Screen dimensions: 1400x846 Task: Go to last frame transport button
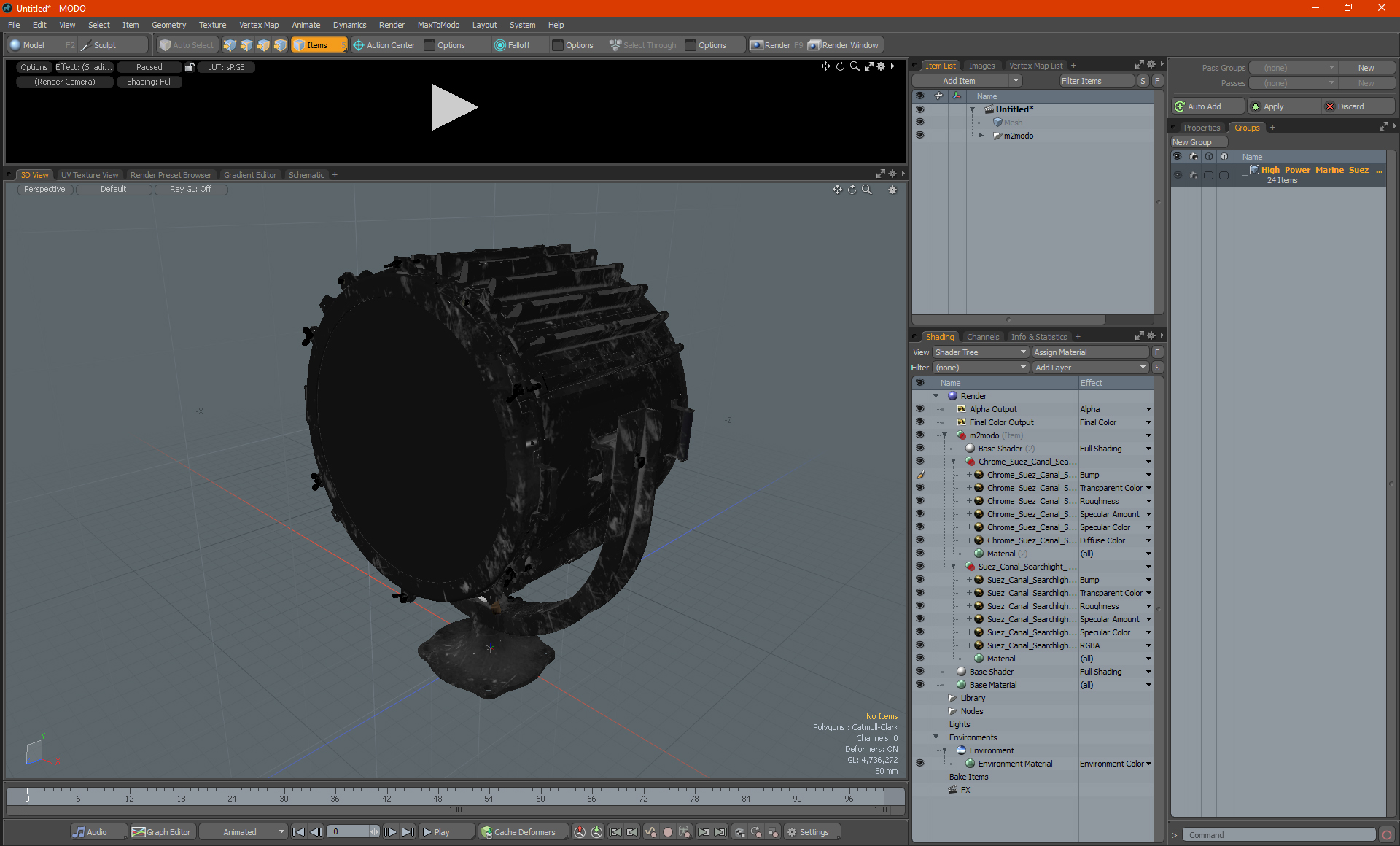click(408, 832)
